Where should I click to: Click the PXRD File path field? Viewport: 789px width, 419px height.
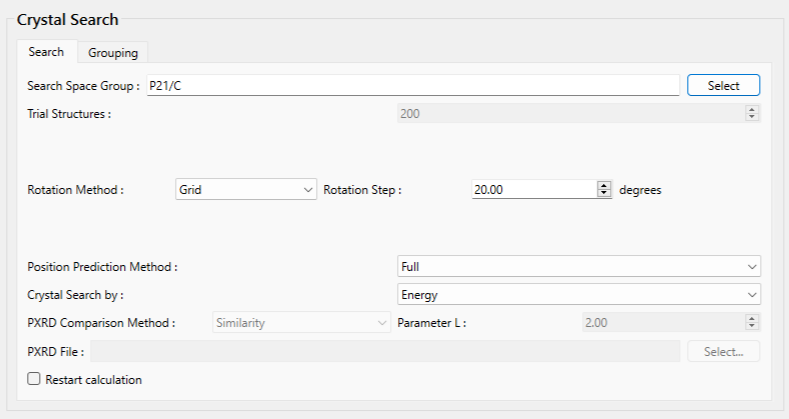[385, 351]
